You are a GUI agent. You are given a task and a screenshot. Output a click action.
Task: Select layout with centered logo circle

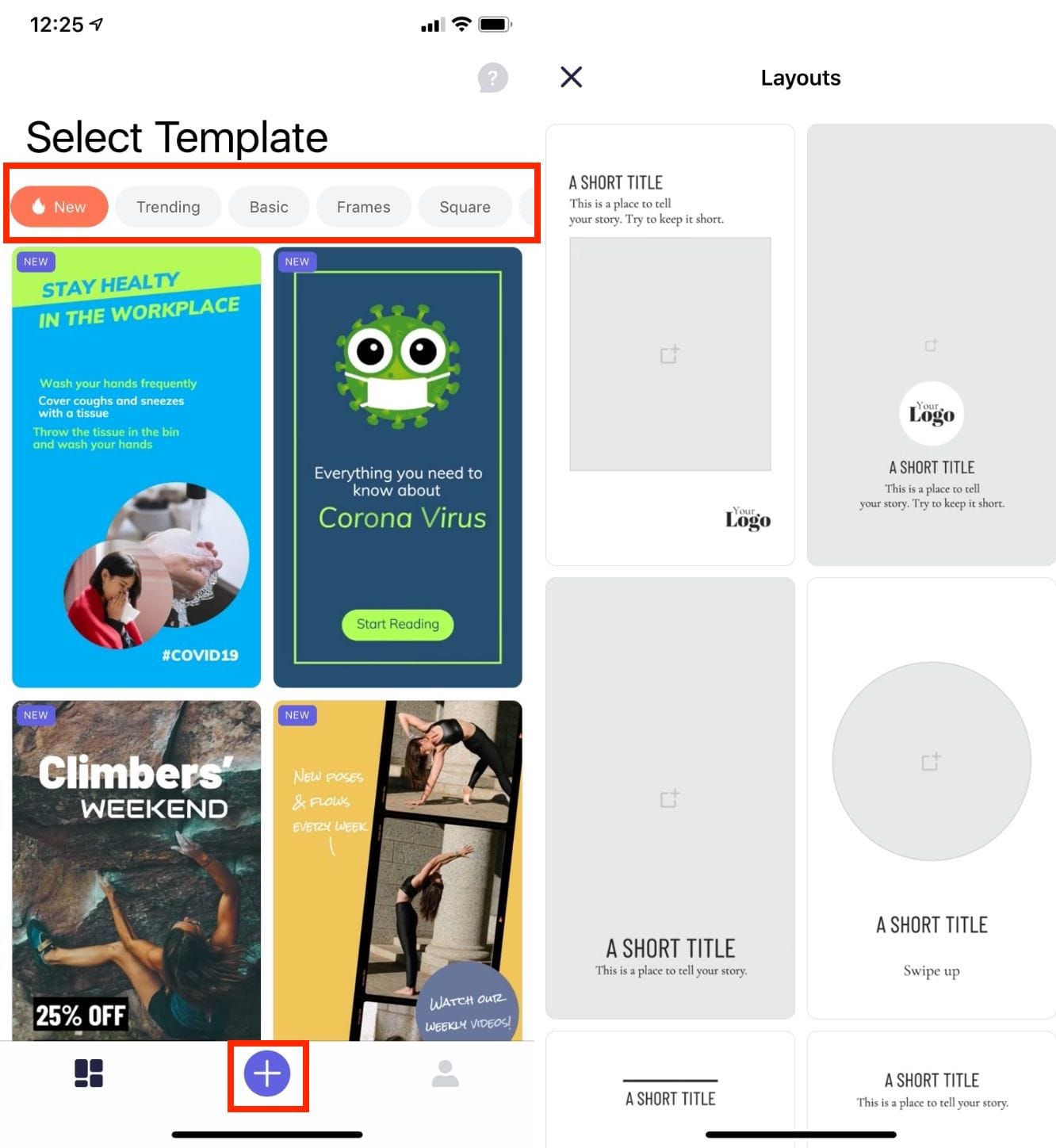[x=932, y=345]
